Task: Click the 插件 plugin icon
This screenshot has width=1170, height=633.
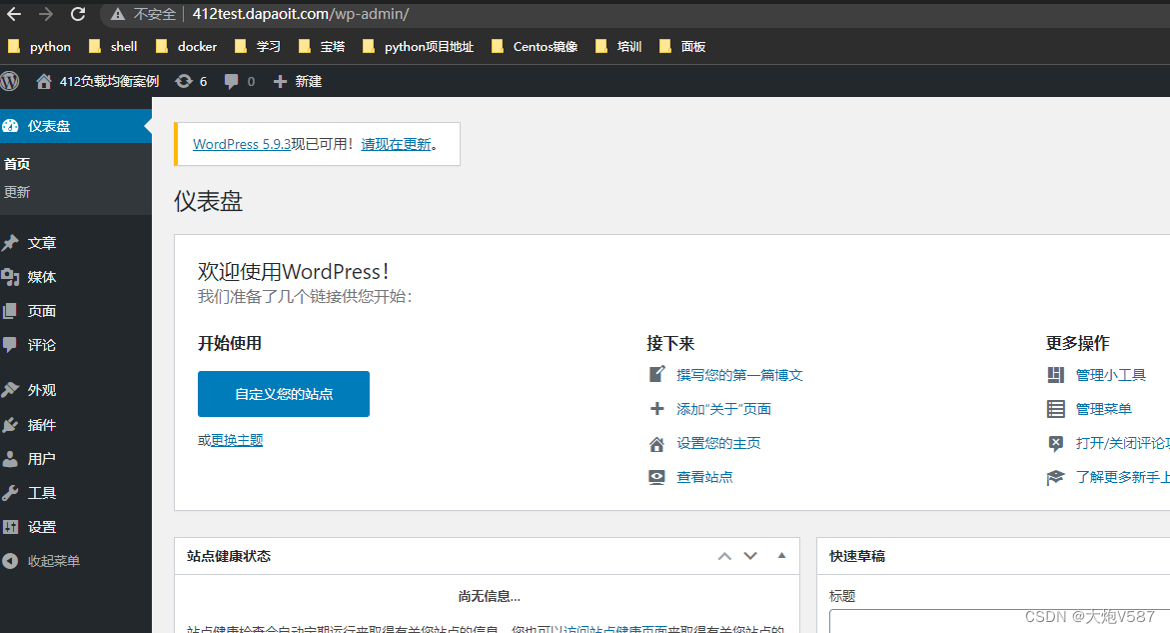Action: [10, 425]
